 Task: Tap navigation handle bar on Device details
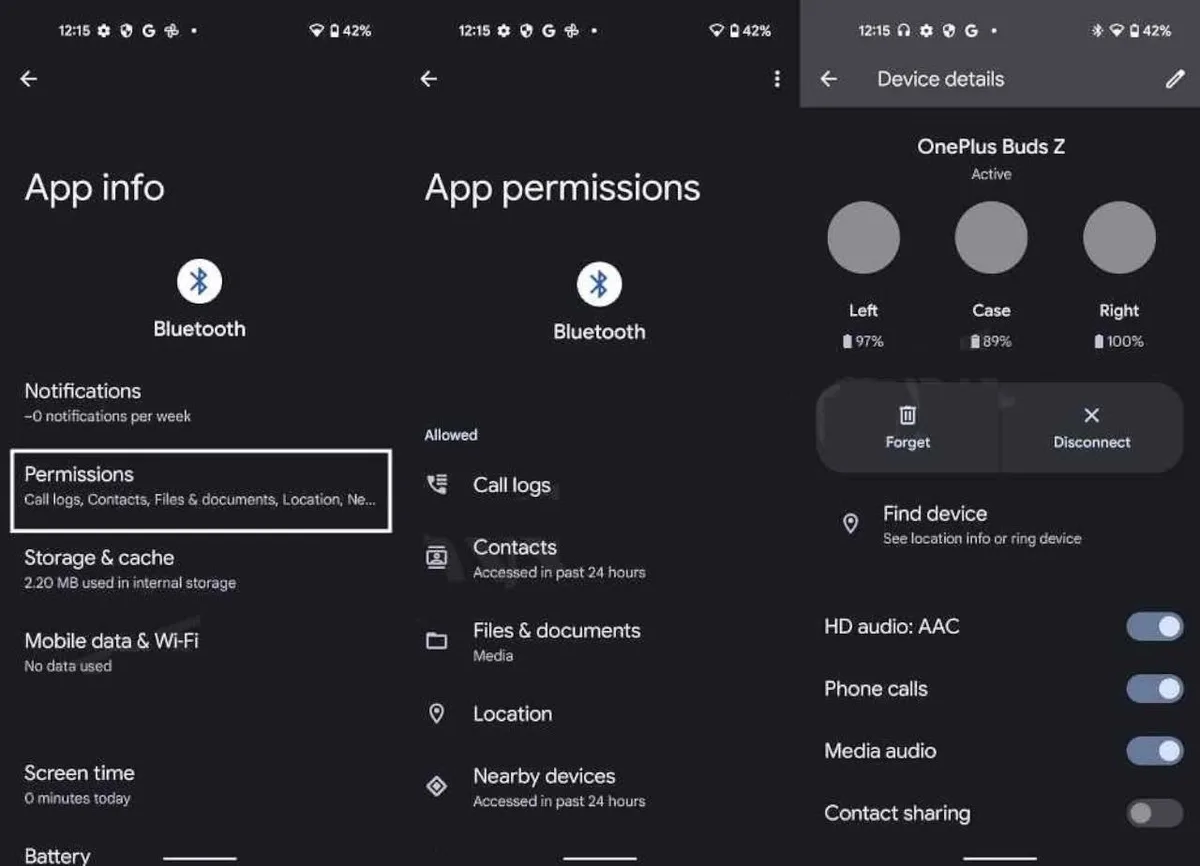(999, 858)
